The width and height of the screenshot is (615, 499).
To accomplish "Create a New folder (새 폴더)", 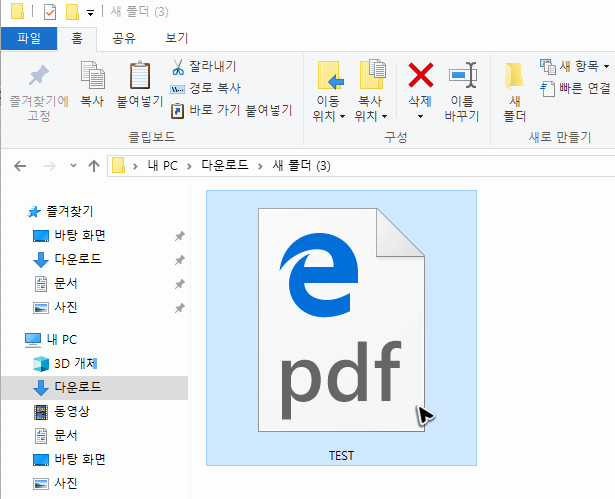I will click(x=515, y=91).
